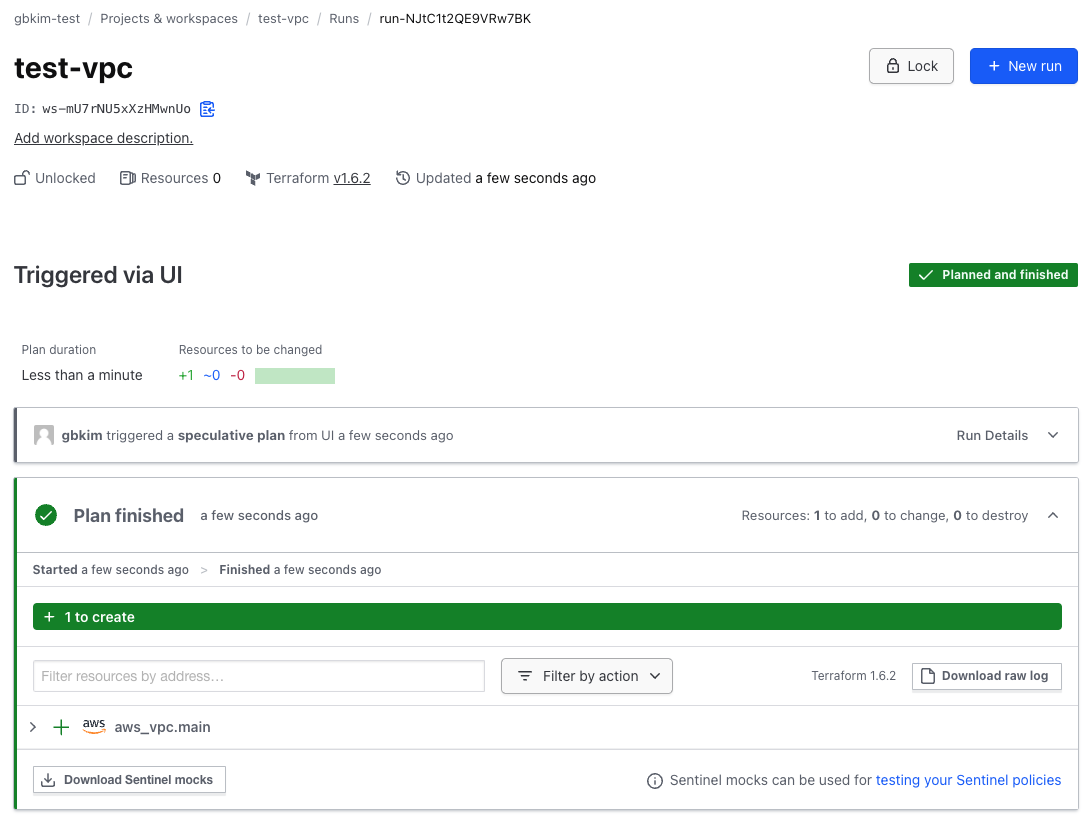Copy the workspace ID icon

207,109
